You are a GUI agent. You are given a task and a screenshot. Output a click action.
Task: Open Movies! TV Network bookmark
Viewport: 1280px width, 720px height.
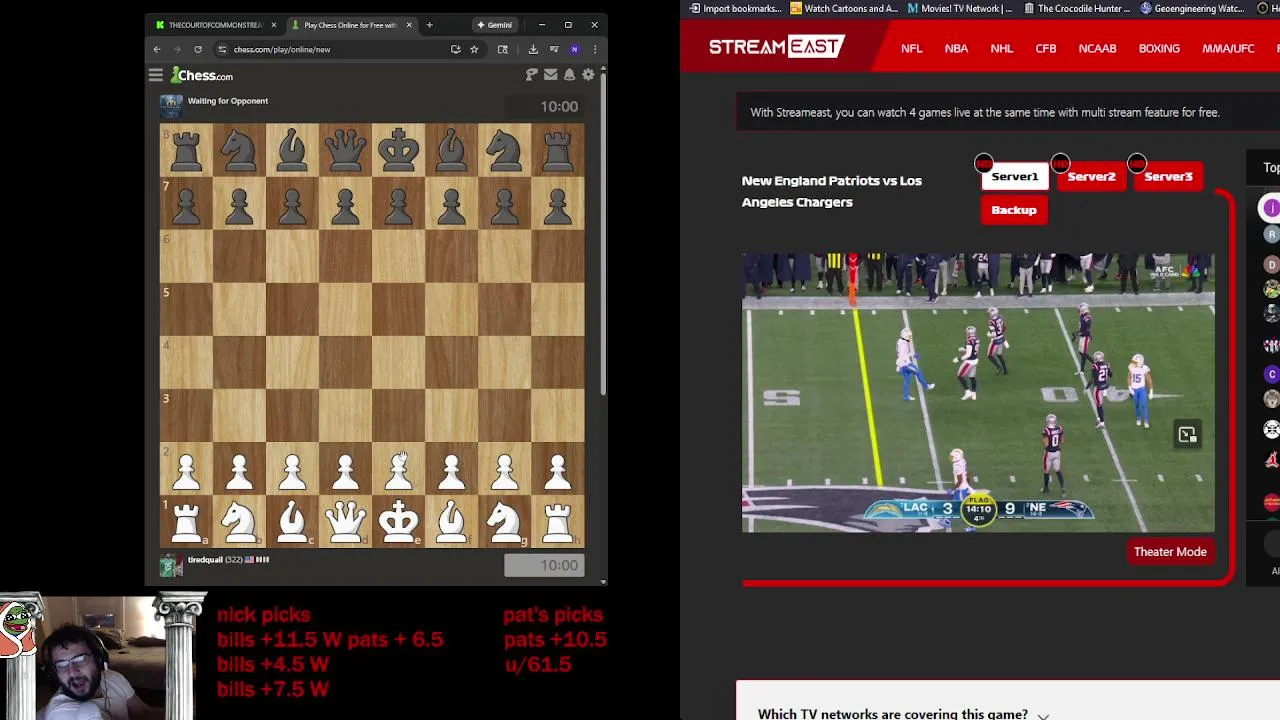[959, 8]
